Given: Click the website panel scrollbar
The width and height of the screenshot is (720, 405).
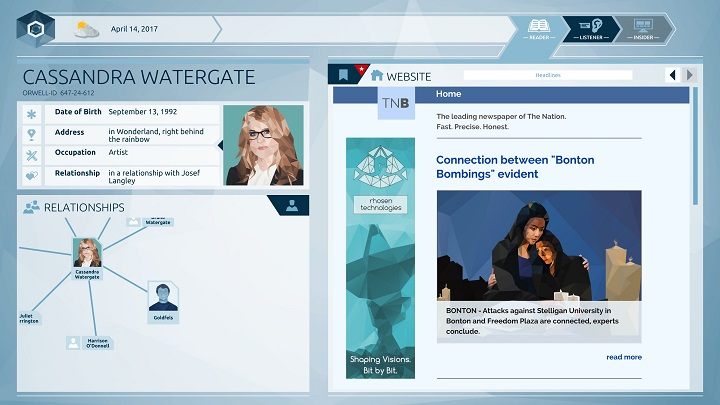Looking at the screenshot, I should pos(695,150).
